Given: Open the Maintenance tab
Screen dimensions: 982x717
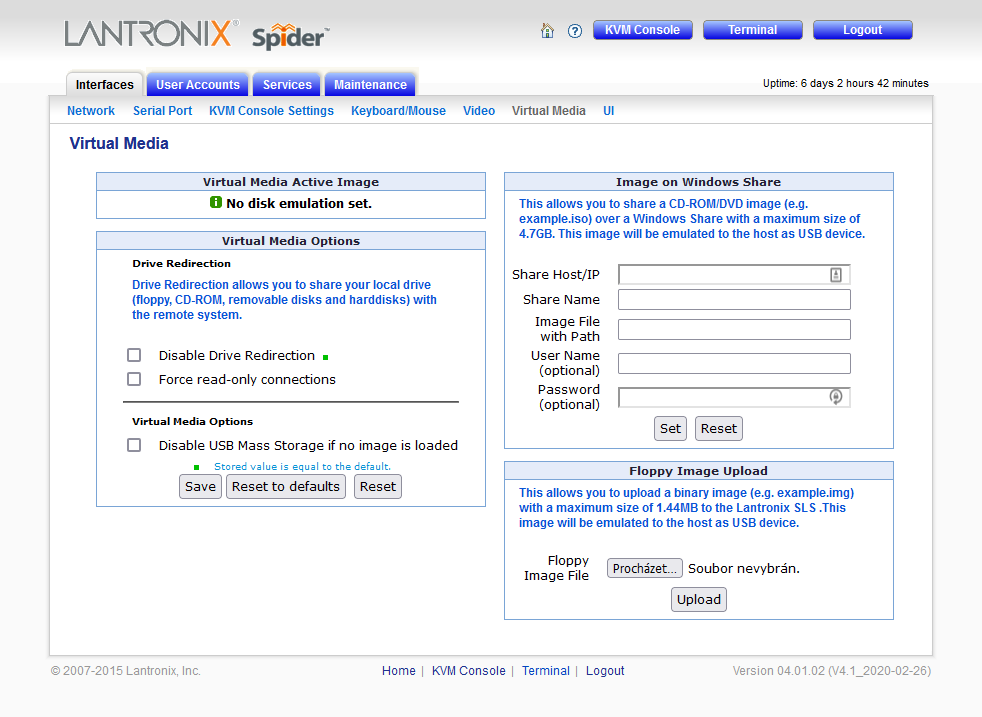Looking at the screenshot, I should click(370, 85).
